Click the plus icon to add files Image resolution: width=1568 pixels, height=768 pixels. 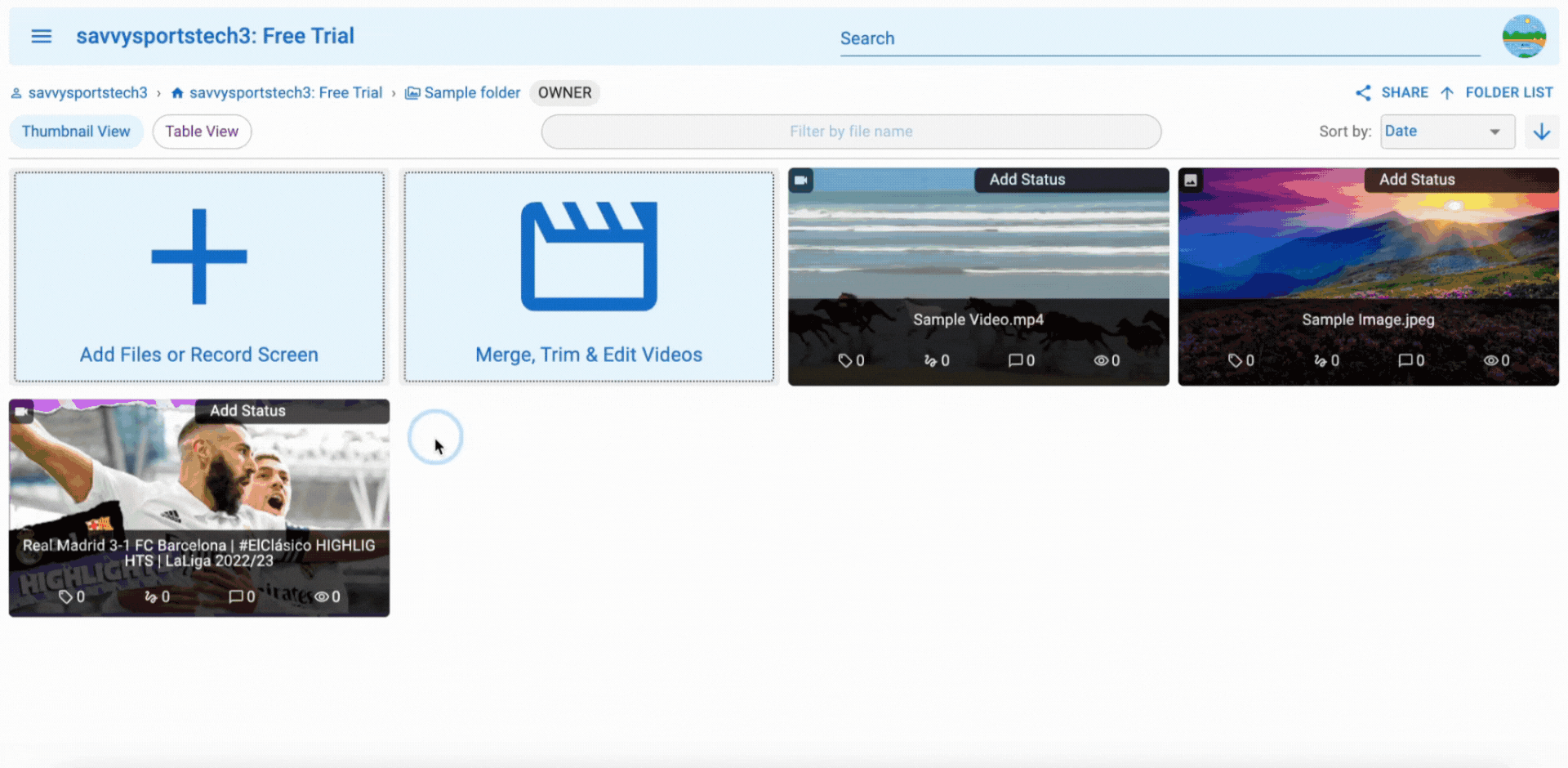tap(199, 257)
